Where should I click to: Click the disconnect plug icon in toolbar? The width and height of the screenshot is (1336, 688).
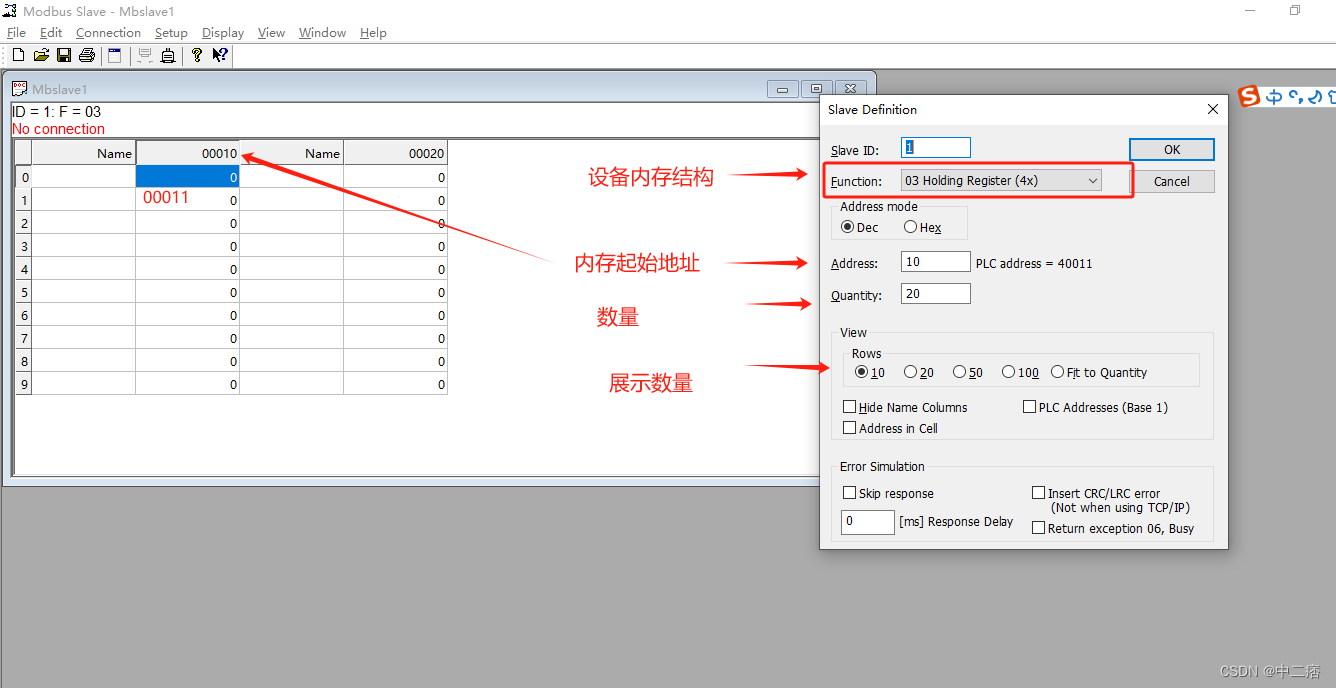pos(168,55)
